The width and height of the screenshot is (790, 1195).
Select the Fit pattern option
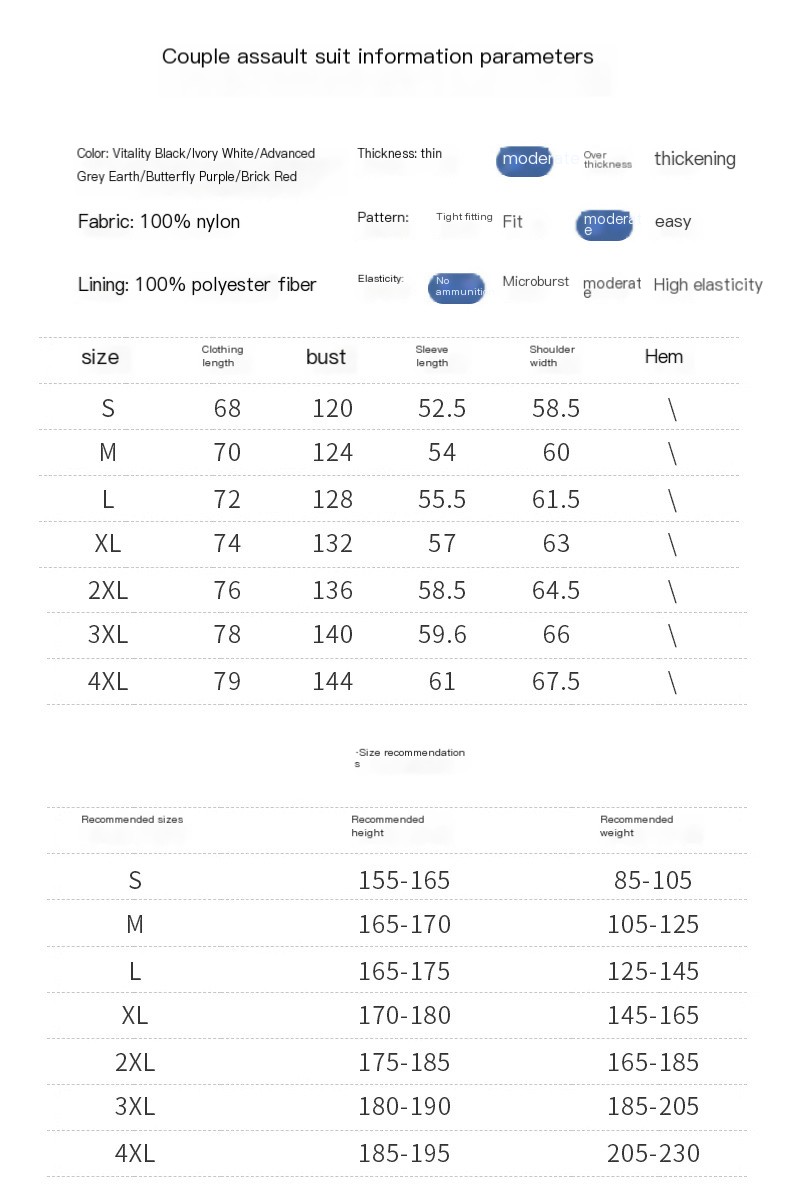(x=512, y=222)
